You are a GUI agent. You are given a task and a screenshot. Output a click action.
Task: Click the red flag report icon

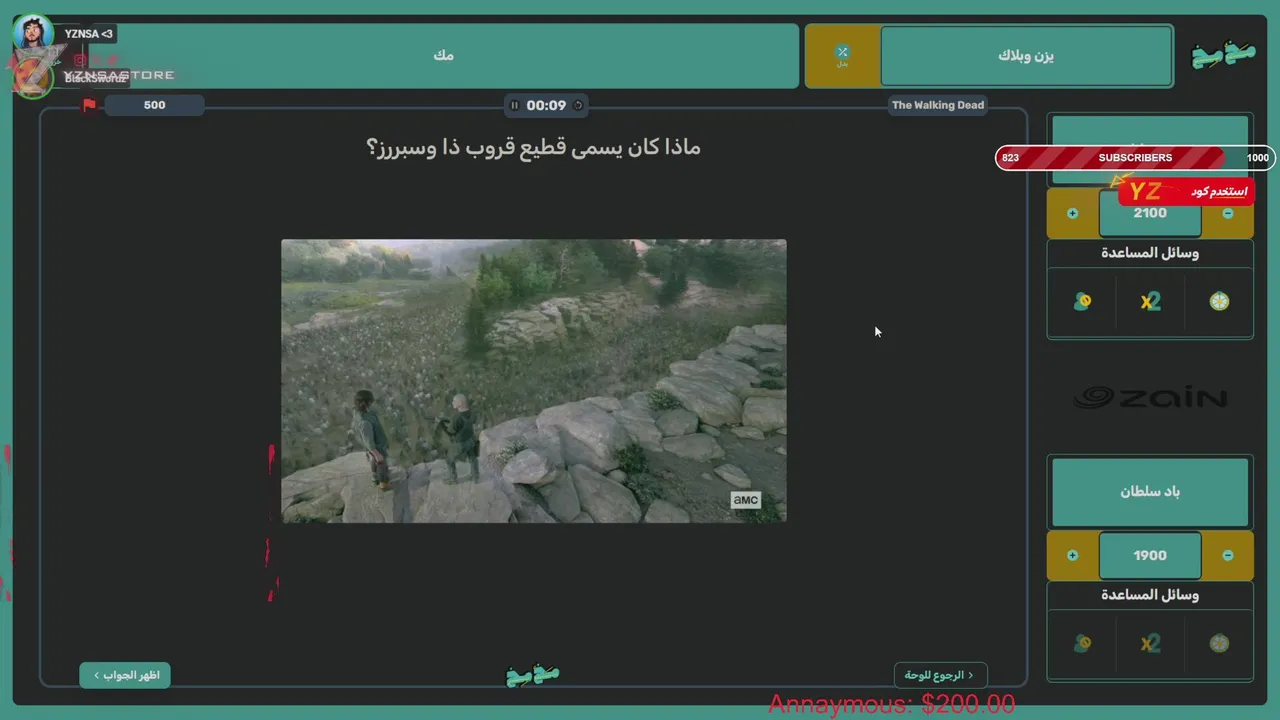click(90, 105)
